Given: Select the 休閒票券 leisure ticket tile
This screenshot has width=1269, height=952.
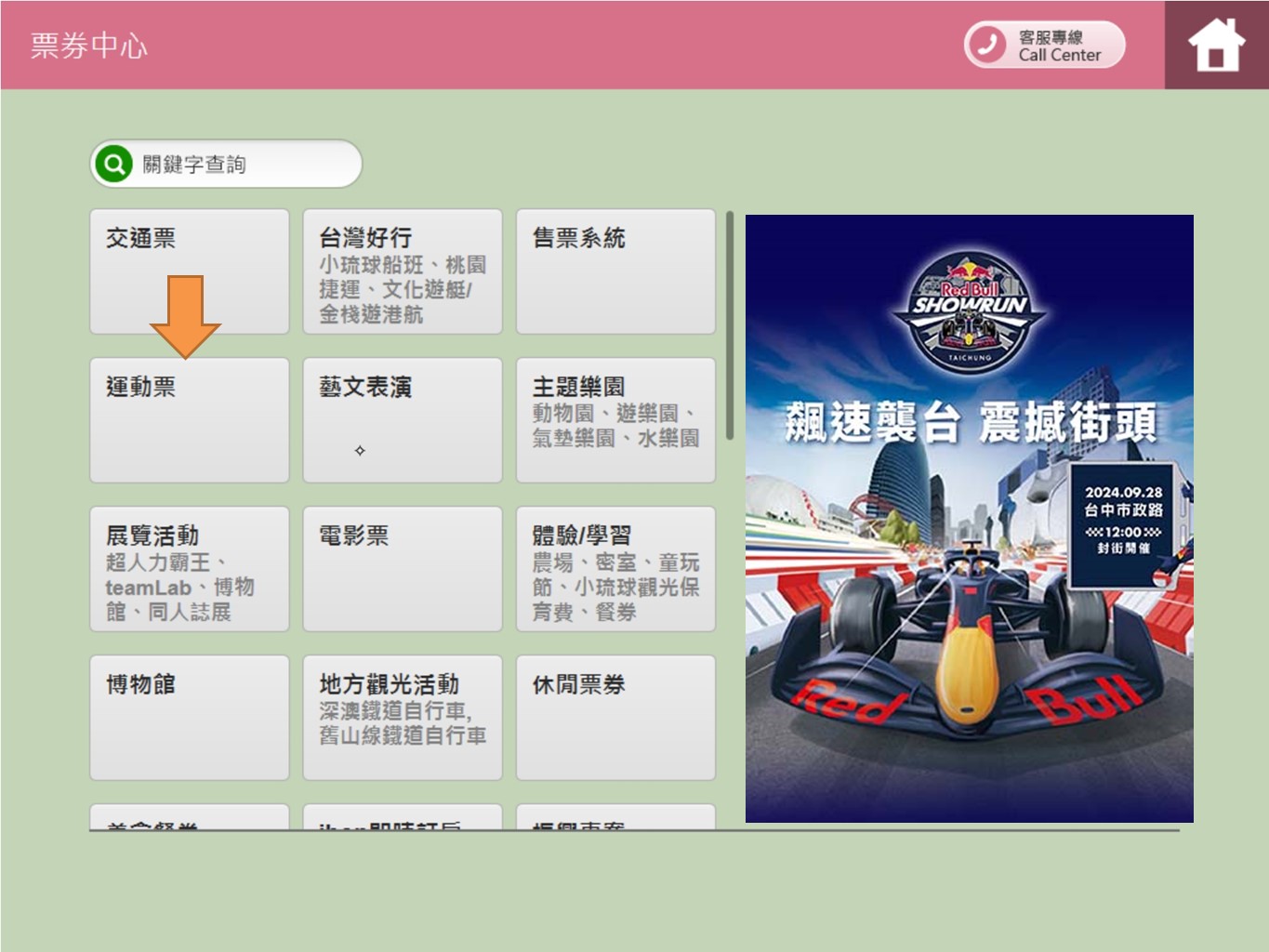Looking at the screenshot, I should click(615, 717).
